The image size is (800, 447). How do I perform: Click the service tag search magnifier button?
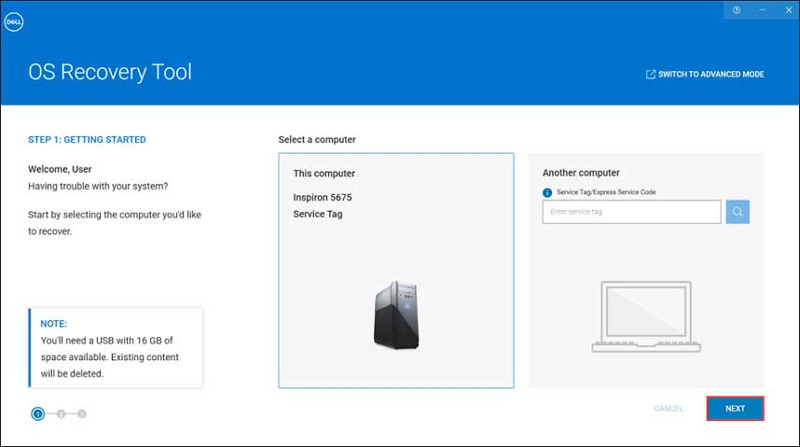click(737, 212)
